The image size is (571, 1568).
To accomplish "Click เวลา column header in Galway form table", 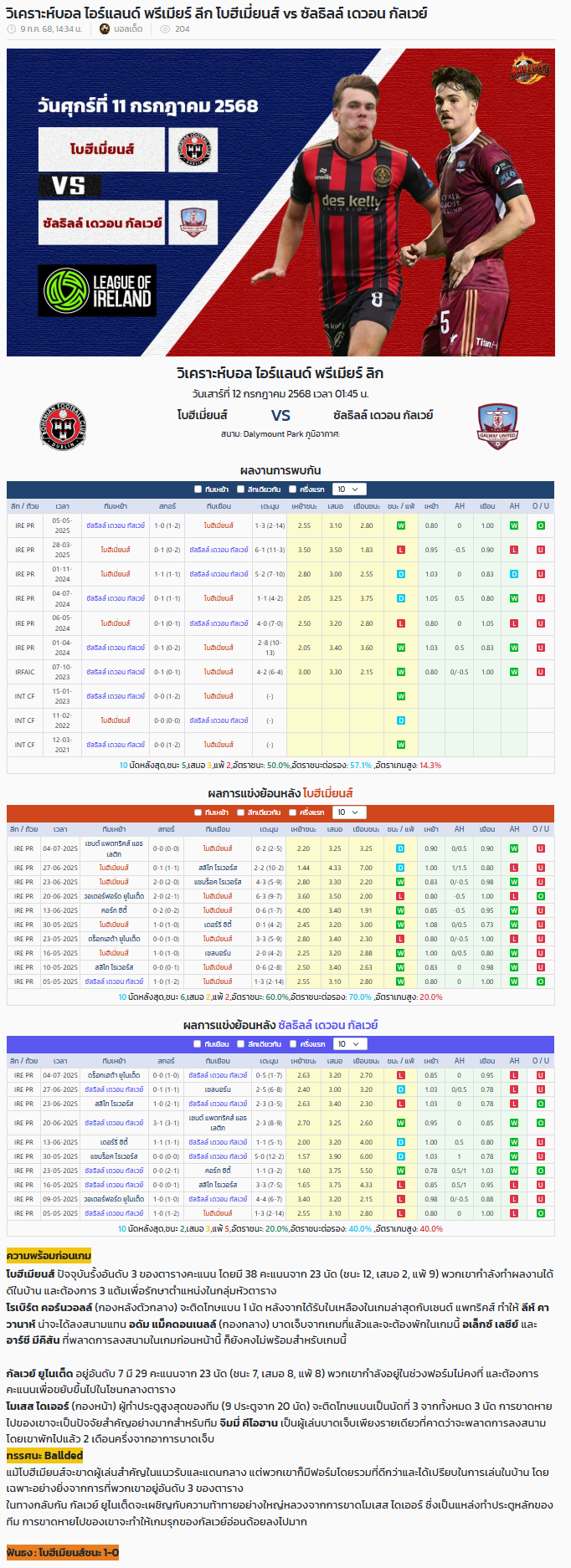I will click(59, 1061).
